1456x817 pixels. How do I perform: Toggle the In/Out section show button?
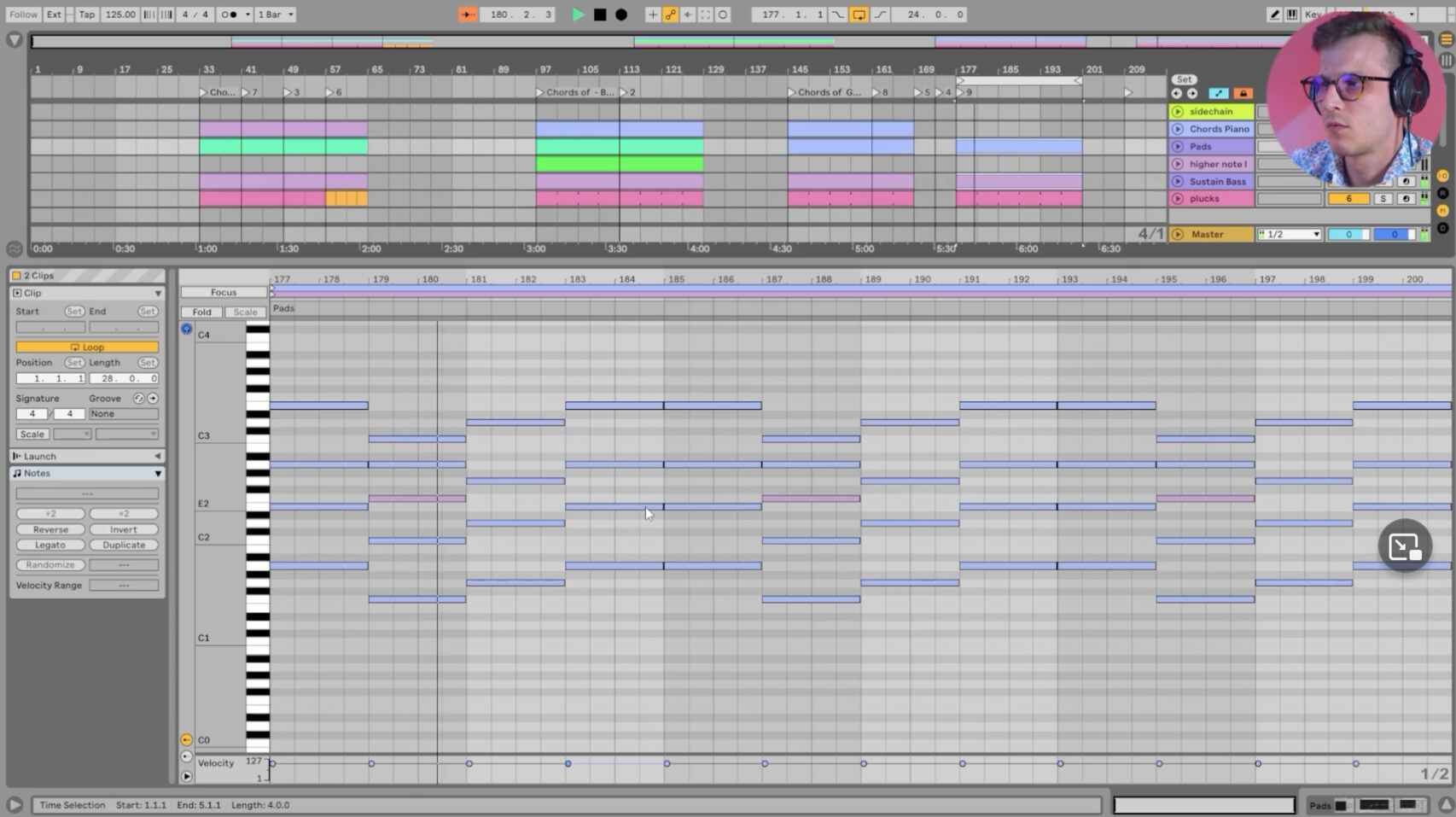click(1443, 176)
